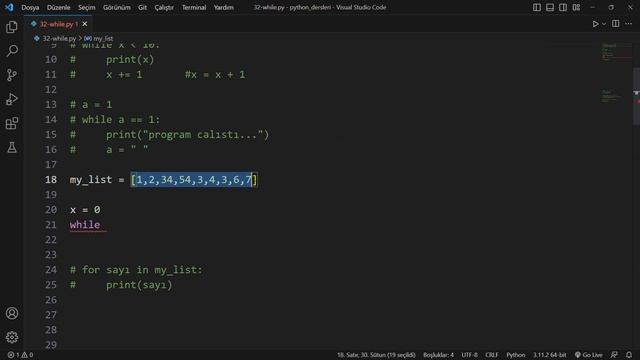The width and height of the screenshot is (640, 360).
Task: Open the Seçim menu
Action: [x=87, y=7]
